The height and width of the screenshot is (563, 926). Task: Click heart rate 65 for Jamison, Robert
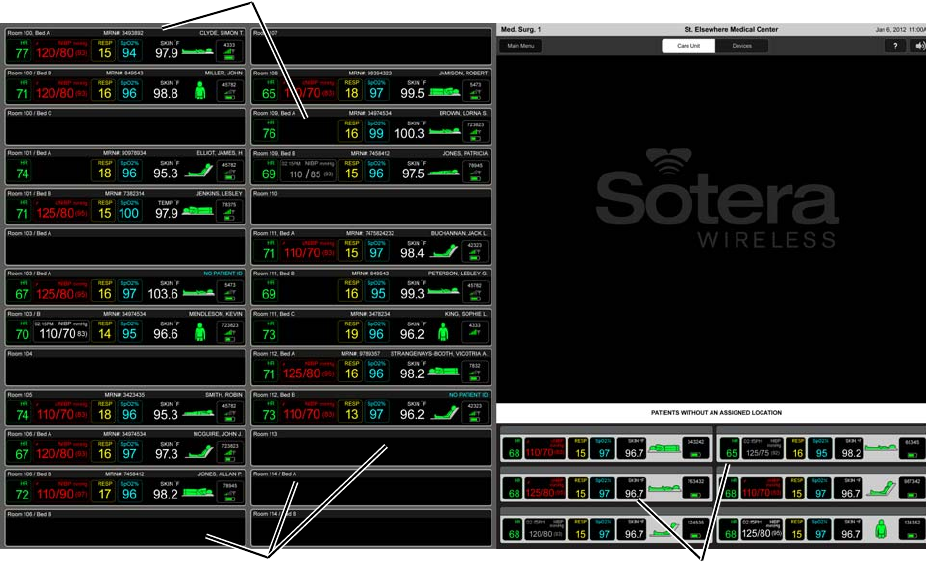(269, 93)
